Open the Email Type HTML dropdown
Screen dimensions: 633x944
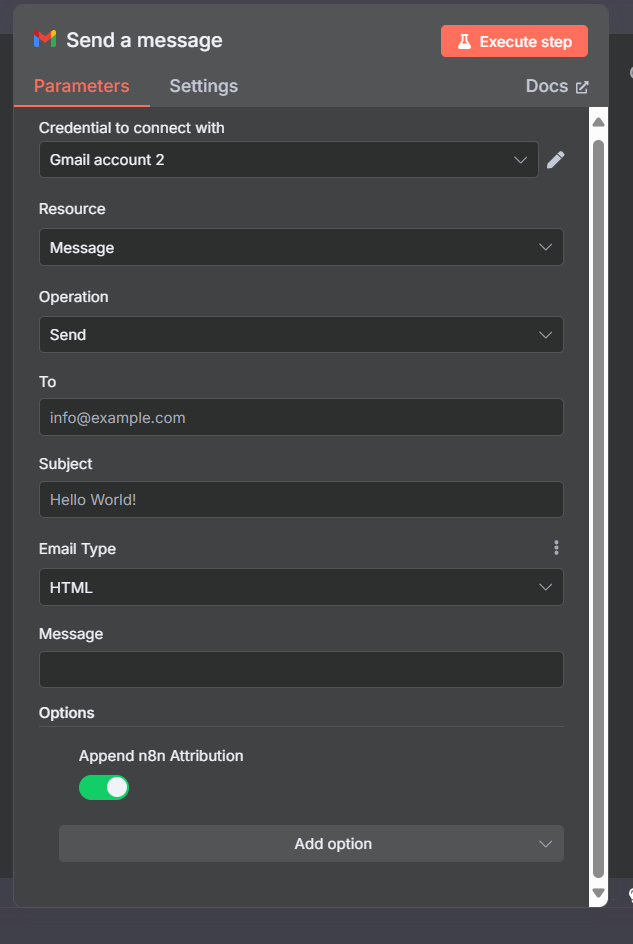pos(301,587)
